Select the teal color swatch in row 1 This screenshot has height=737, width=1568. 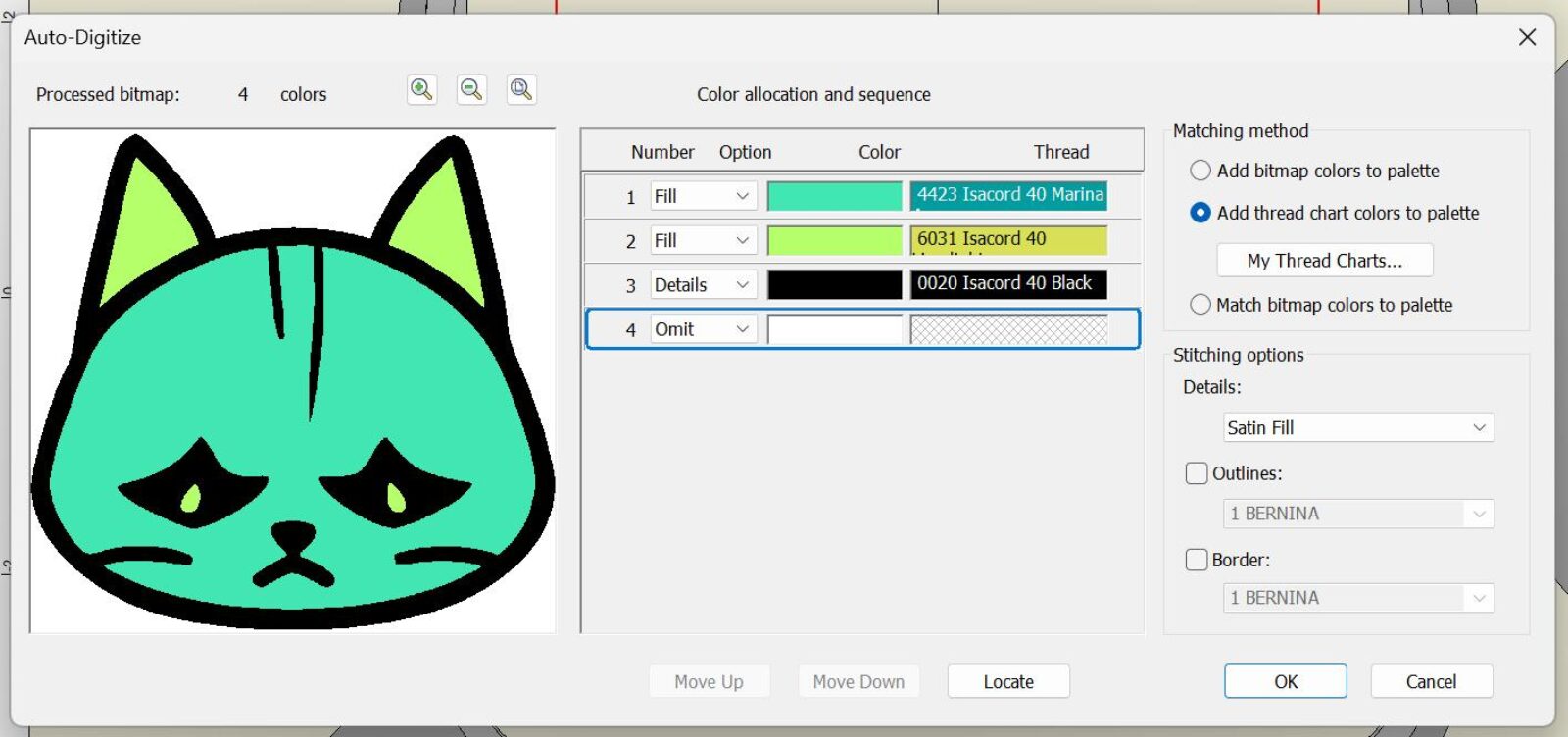coord(834,196)
